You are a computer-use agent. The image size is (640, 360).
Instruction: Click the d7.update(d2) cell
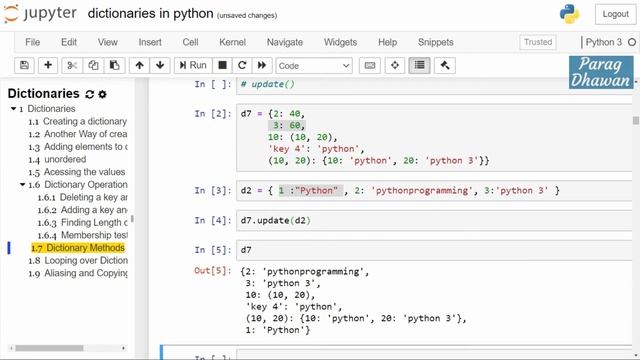[x=434, y=220]
